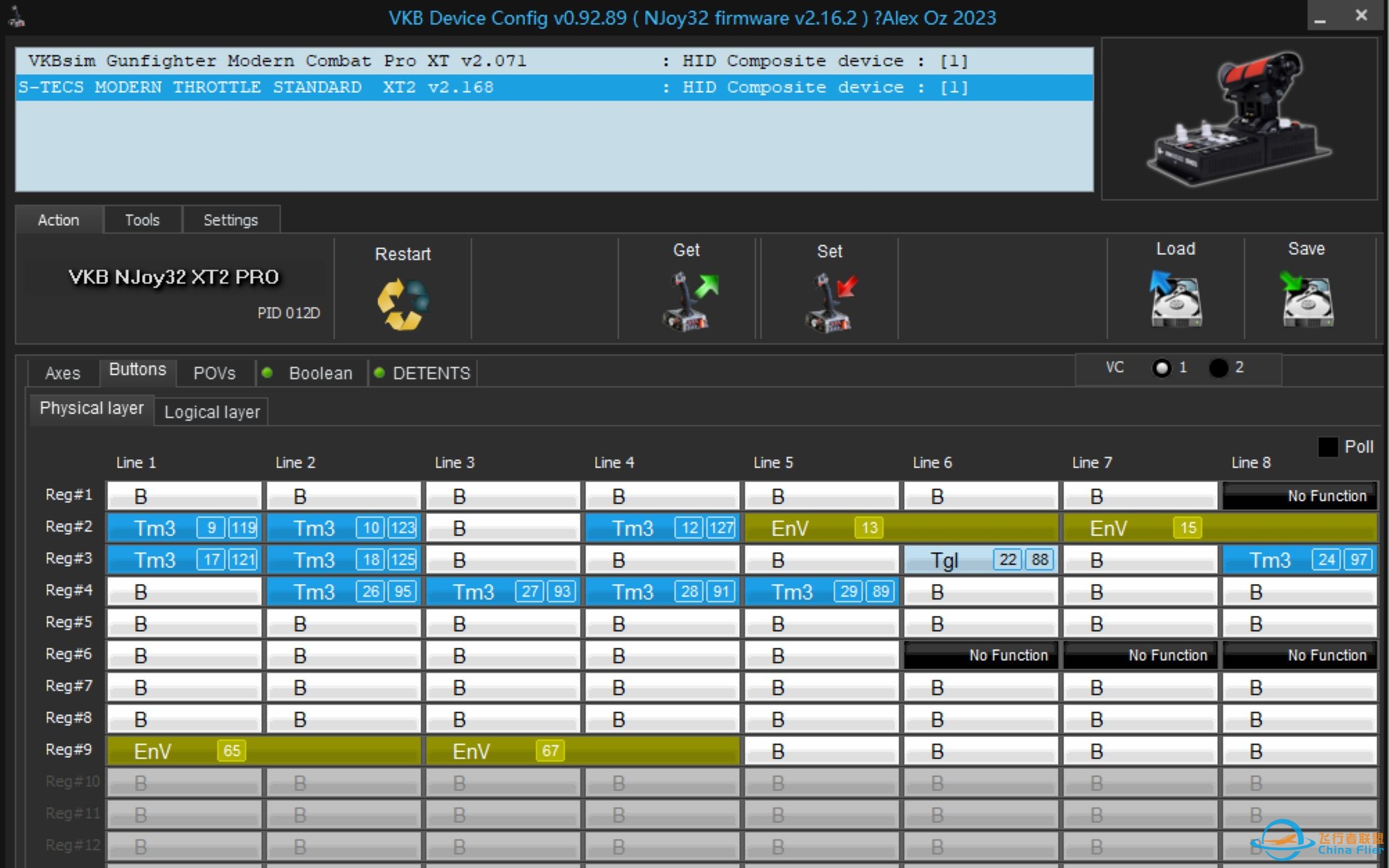
Task: Click the B cell at Reg#1 Line 1
Action: (x=184, y=496)
